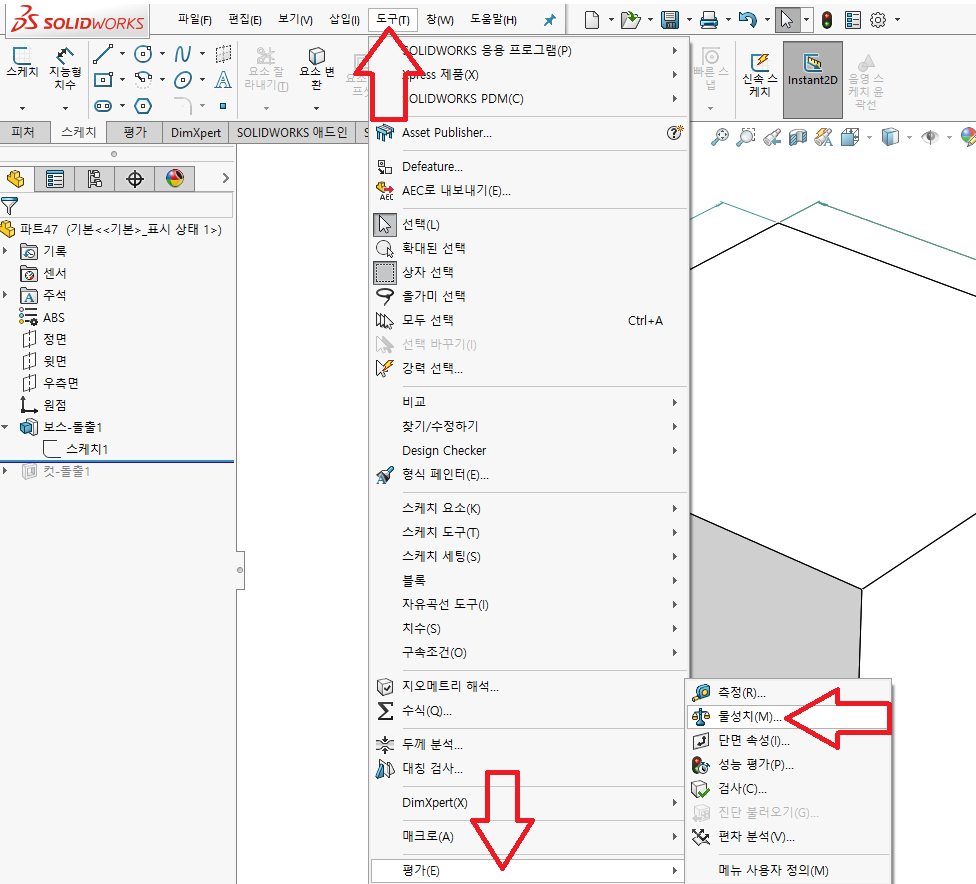Select 상자 선택 in the Tools menu
Image resolution: width=976 pixels, height=884 pixels.
tap(528, 272)
